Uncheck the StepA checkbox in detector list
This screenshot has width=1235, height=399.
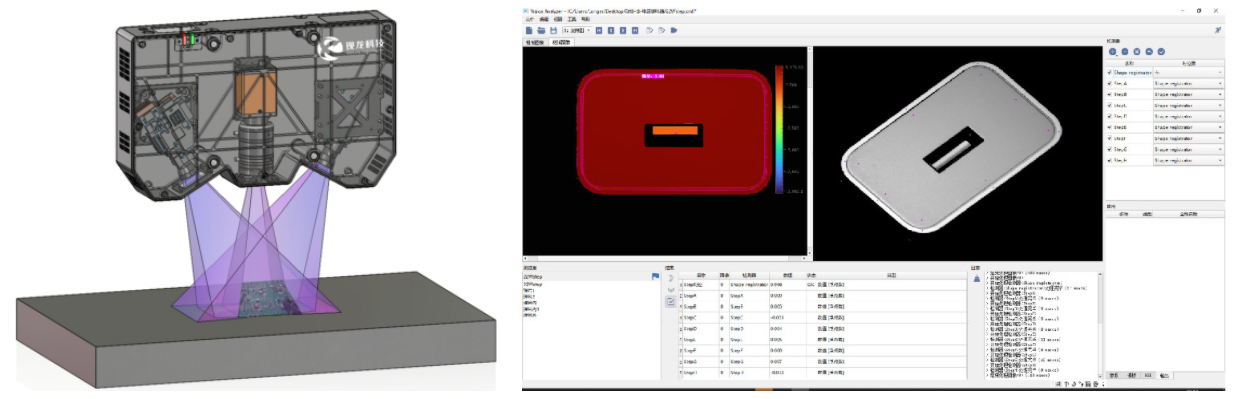tap(1110, 84)
